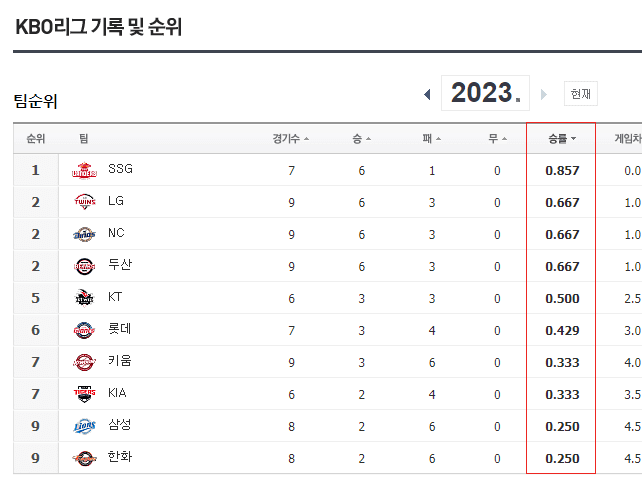Go to next year with right arrow

tap(544, 94)
